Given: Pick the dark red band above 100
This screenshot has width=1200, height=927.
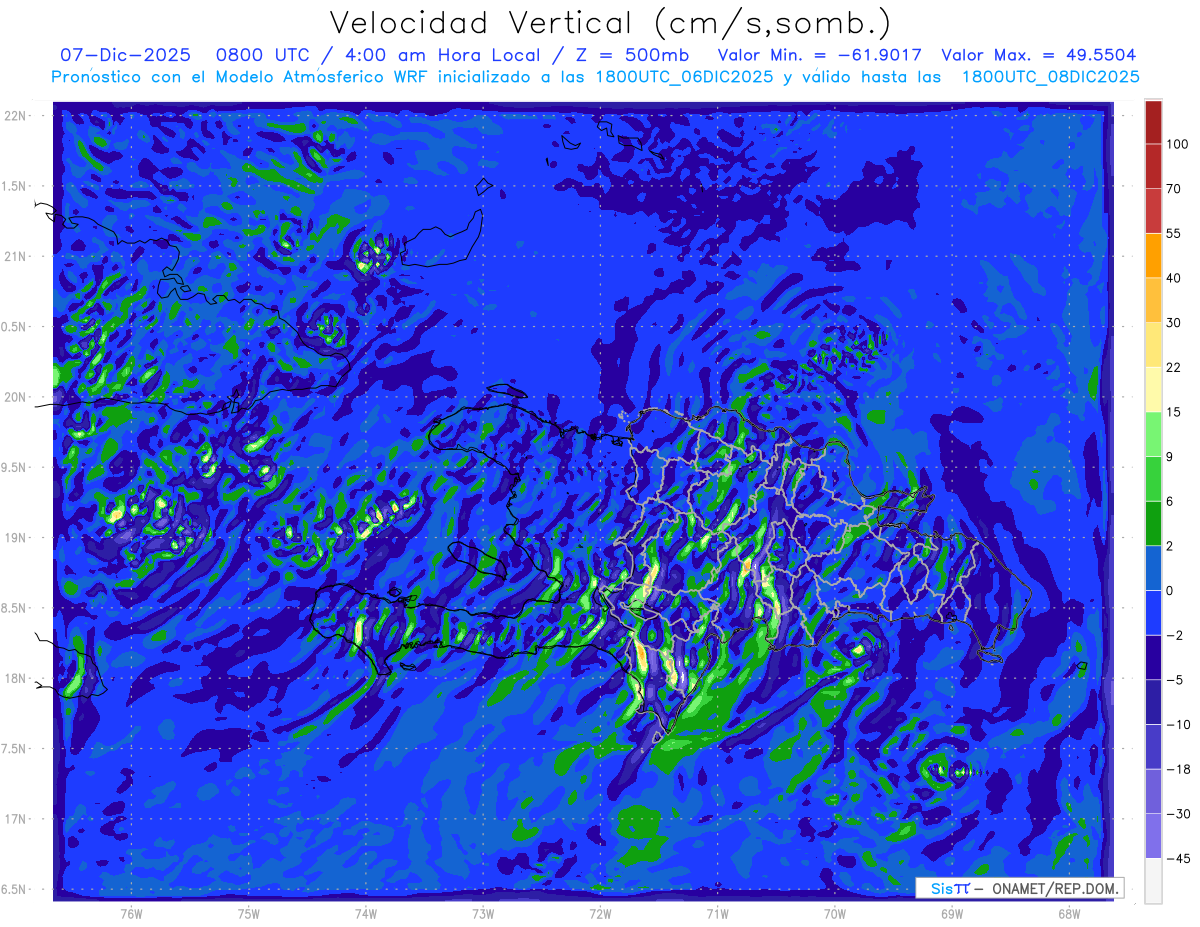Looking at the screenshot, I should point(1153,122).
